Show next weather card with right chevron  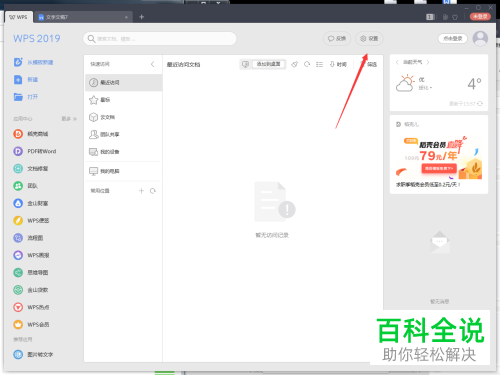coord(428,62)
